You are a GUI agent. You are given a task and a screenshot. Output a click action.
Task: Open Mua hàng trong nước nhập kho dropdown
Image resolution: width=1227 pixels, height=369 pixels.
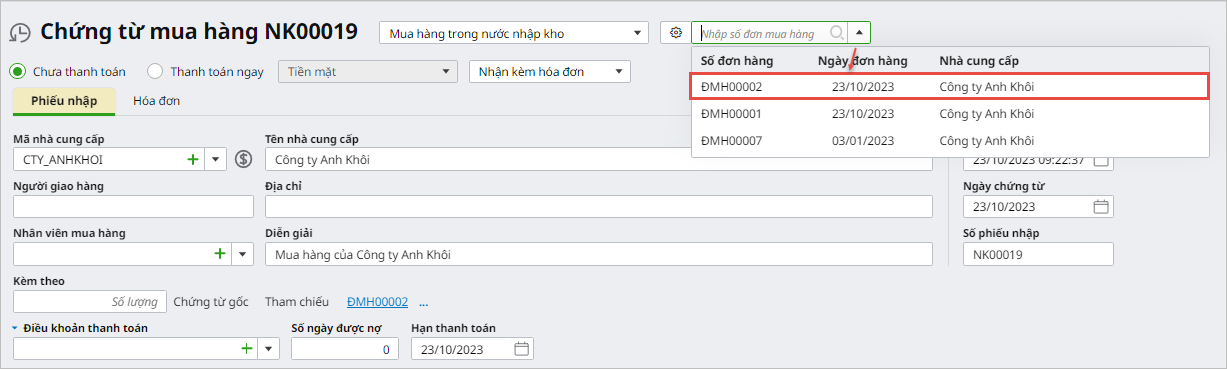click(x=514, y=33)
